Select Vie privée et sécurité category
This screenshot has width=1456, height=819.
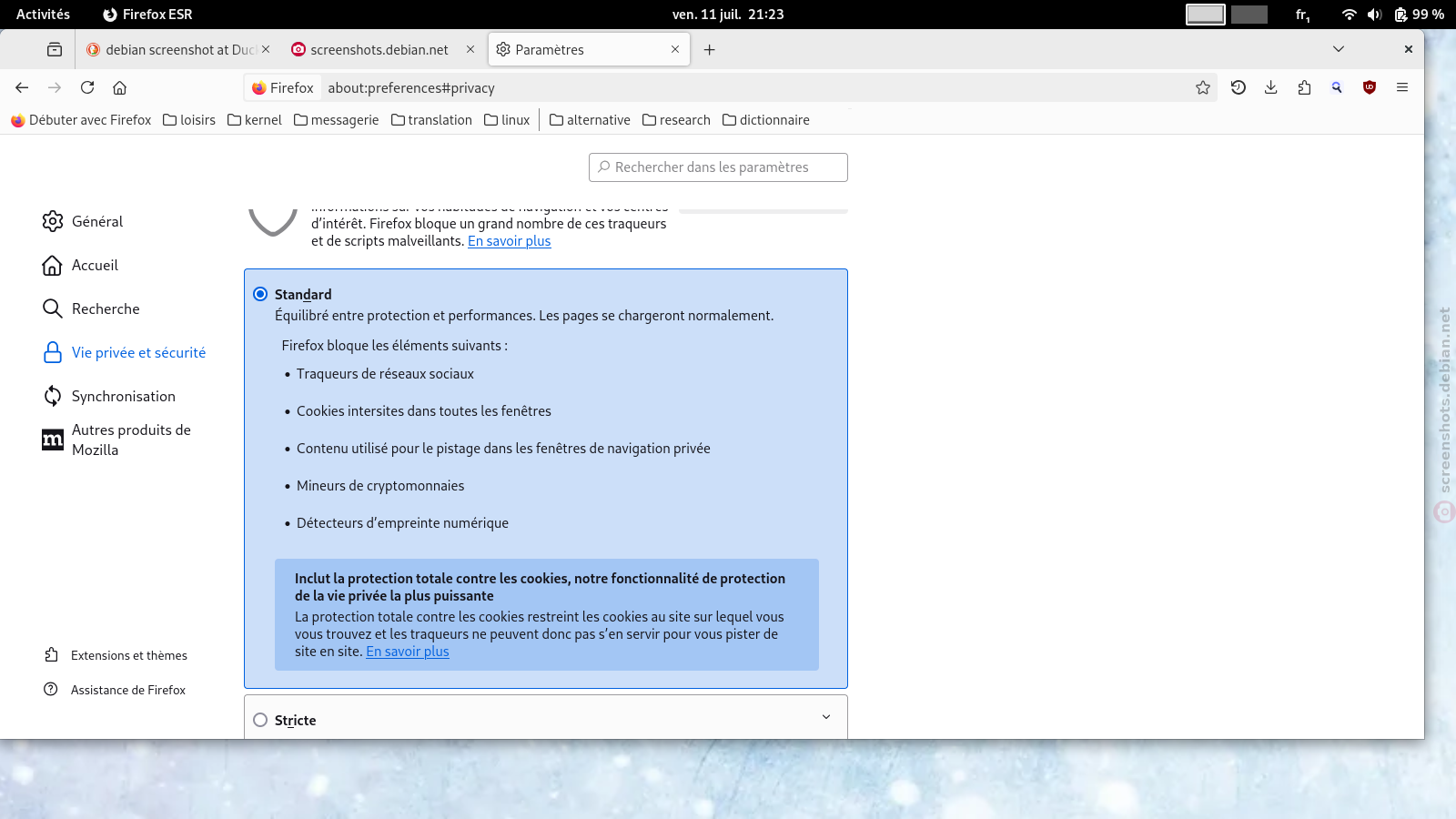pyautogui.click(x=124, y=352)
